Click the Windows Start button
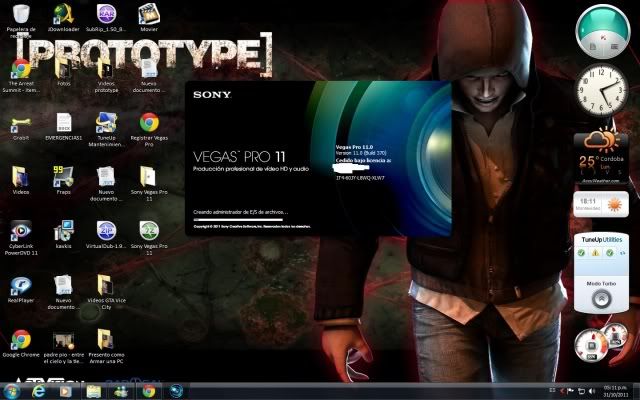 click(13, 391)
